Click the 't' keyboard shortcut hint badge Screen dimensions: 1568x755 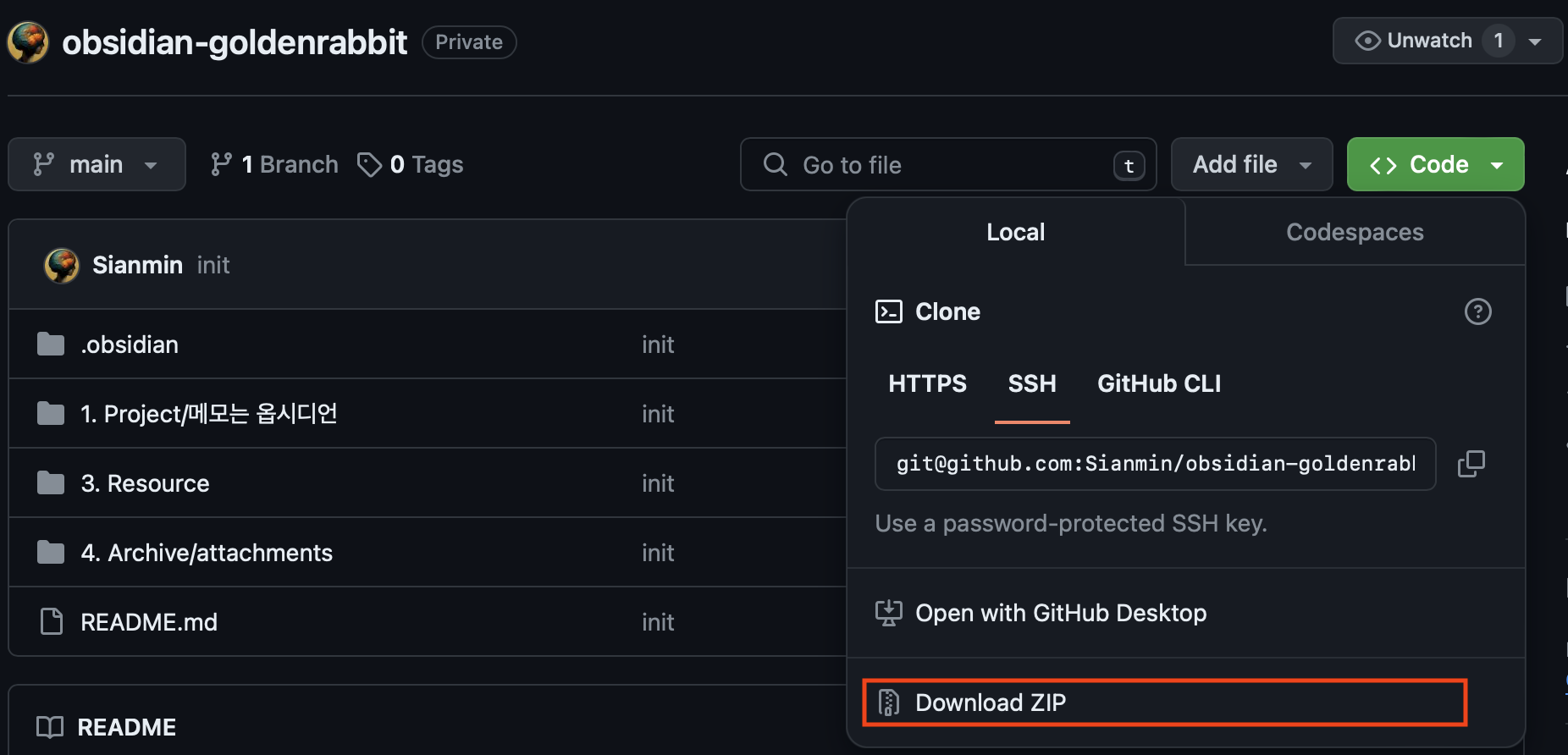(x=1129, y=166)
